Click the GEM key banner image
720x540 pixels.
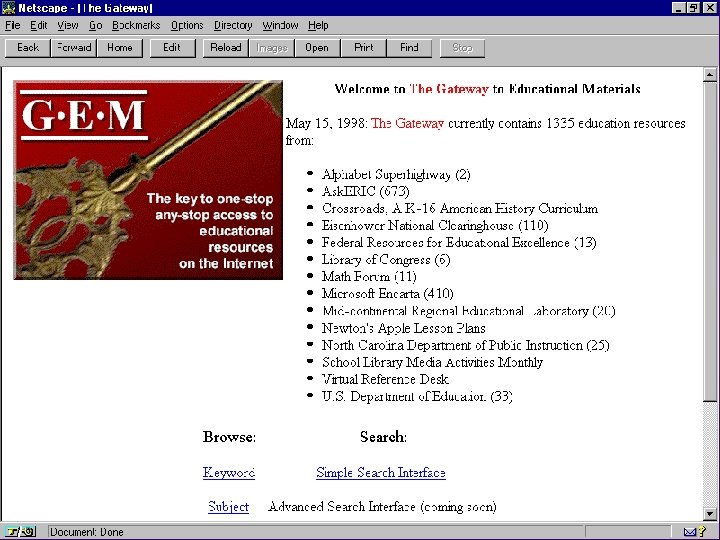point(148,180)
